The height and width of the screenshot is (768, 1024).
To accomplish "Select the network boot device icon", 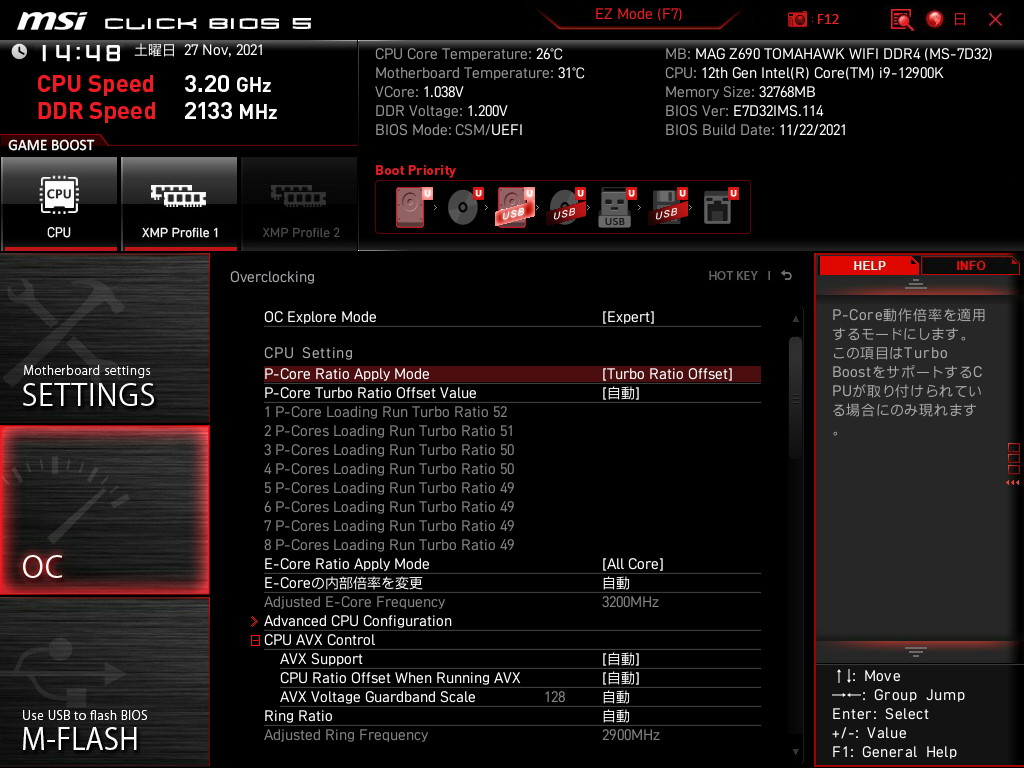I will click(x=719, y=207).
